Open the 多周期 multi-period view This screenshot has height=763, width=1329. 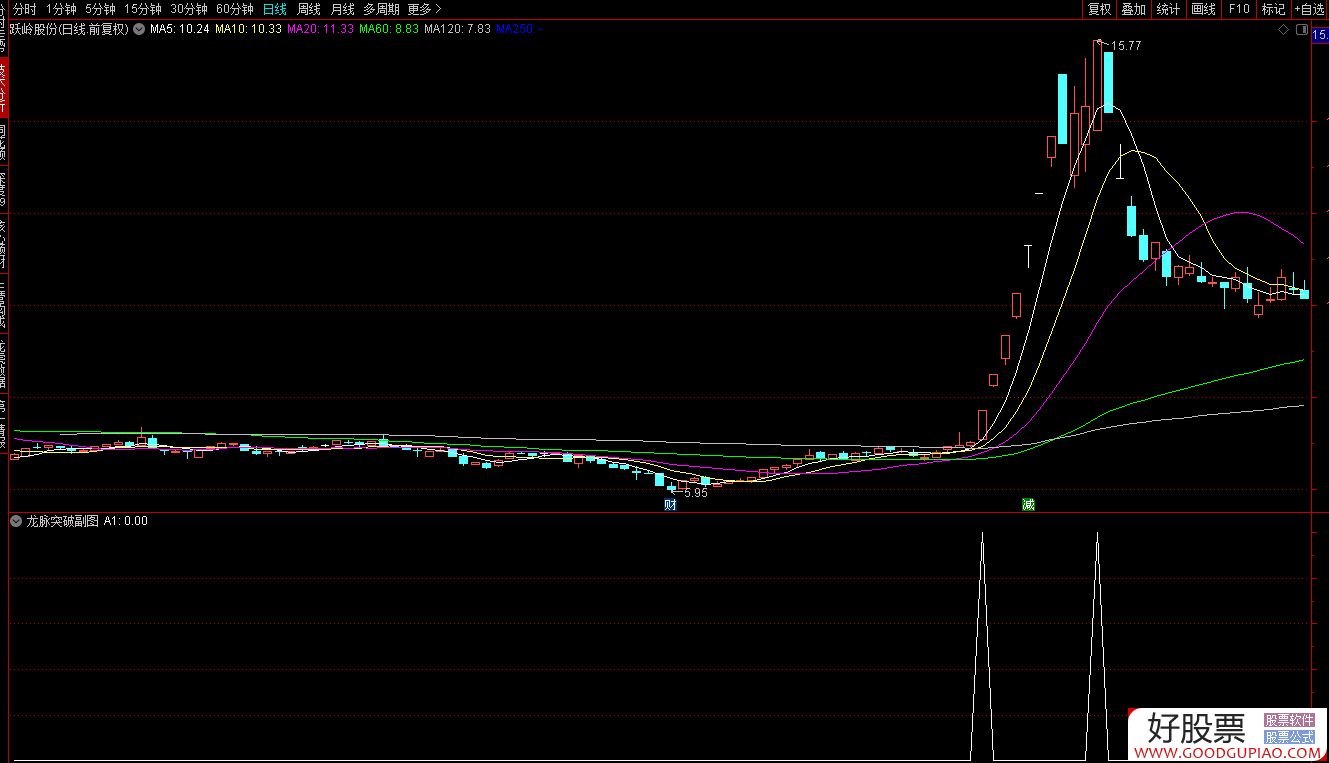tap(381, 9)
